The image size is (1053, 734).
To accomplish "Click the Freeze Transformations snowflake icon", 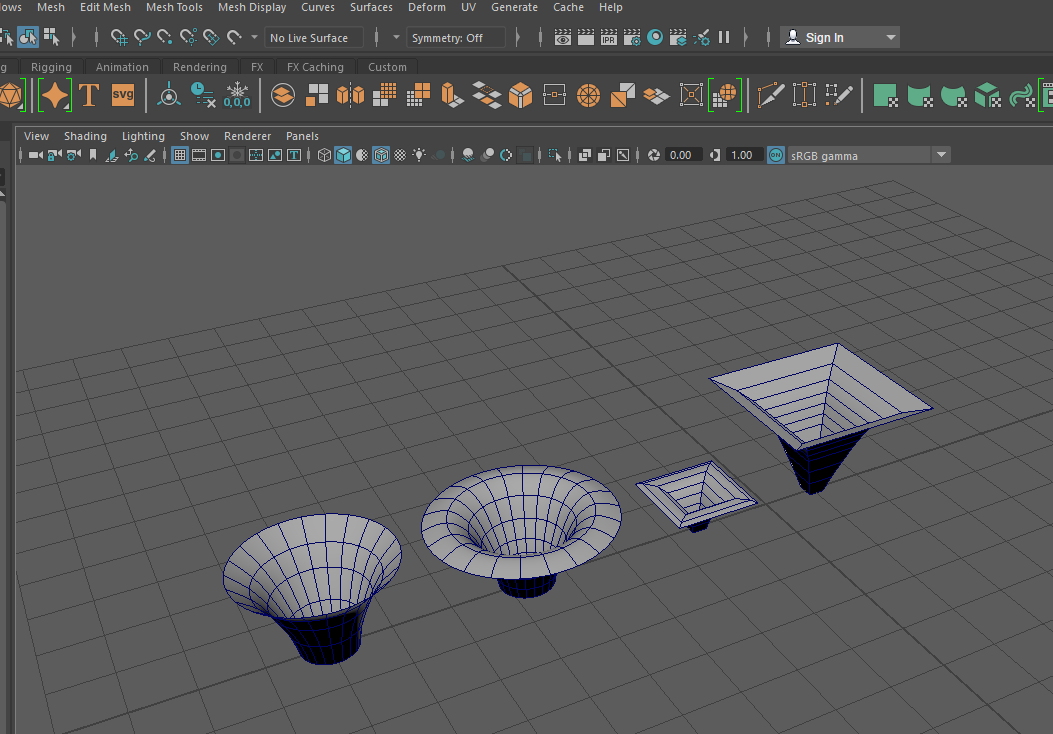I will (x=237, y=95).
